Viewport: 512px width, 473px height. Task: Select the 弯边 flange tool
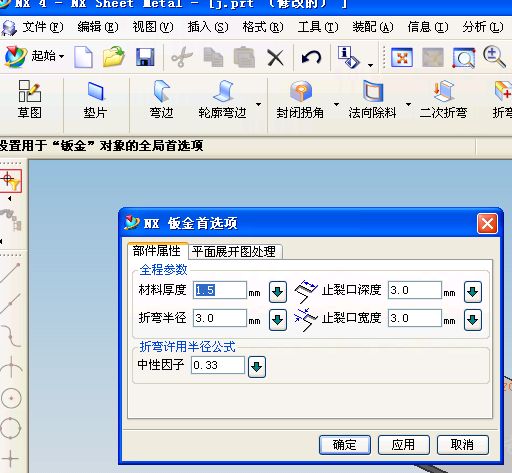[161, 100]
